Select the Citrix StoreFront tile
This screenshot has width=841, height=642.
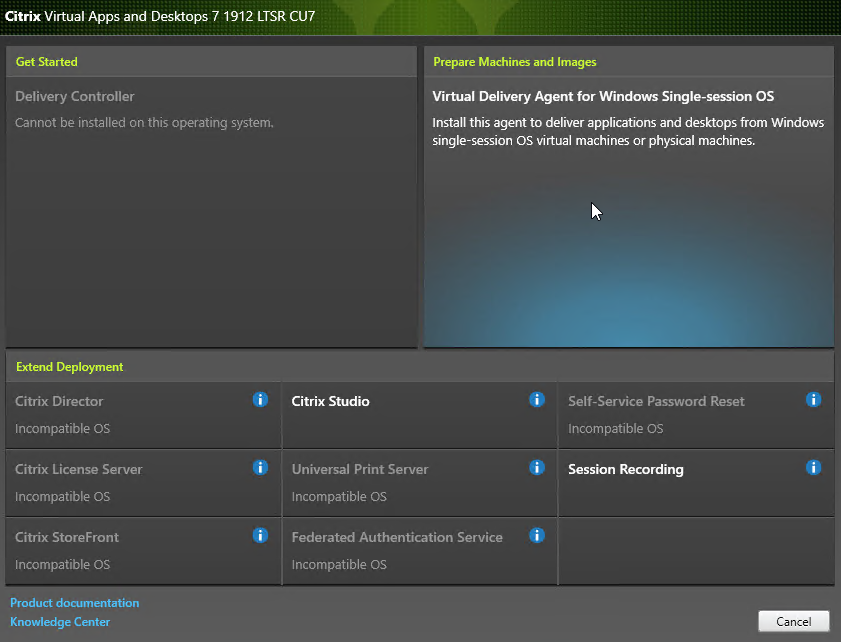point(143,551)
